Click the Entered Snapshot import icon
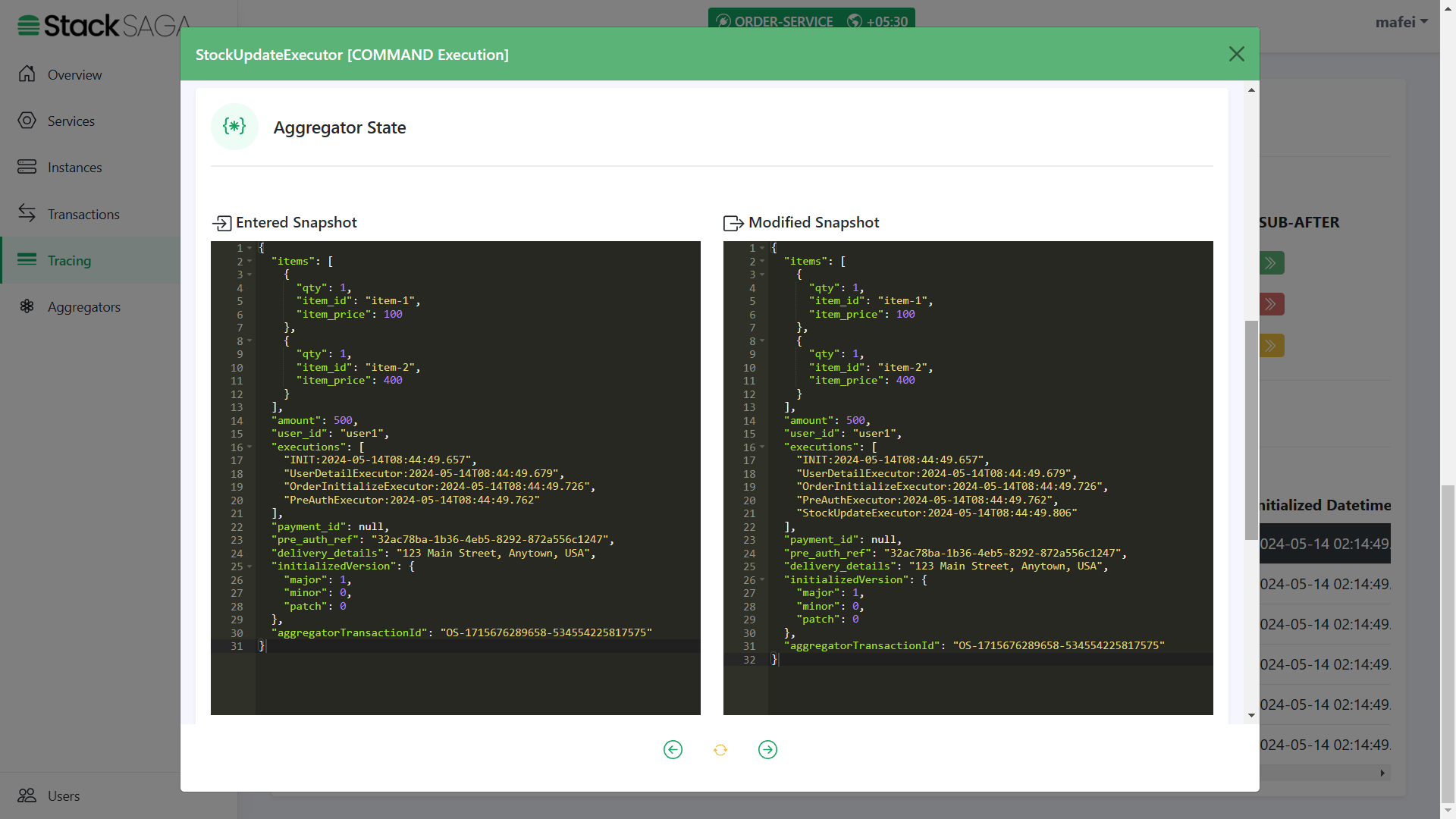This screenshot has width=1456, height=819. tap(220, 222)
